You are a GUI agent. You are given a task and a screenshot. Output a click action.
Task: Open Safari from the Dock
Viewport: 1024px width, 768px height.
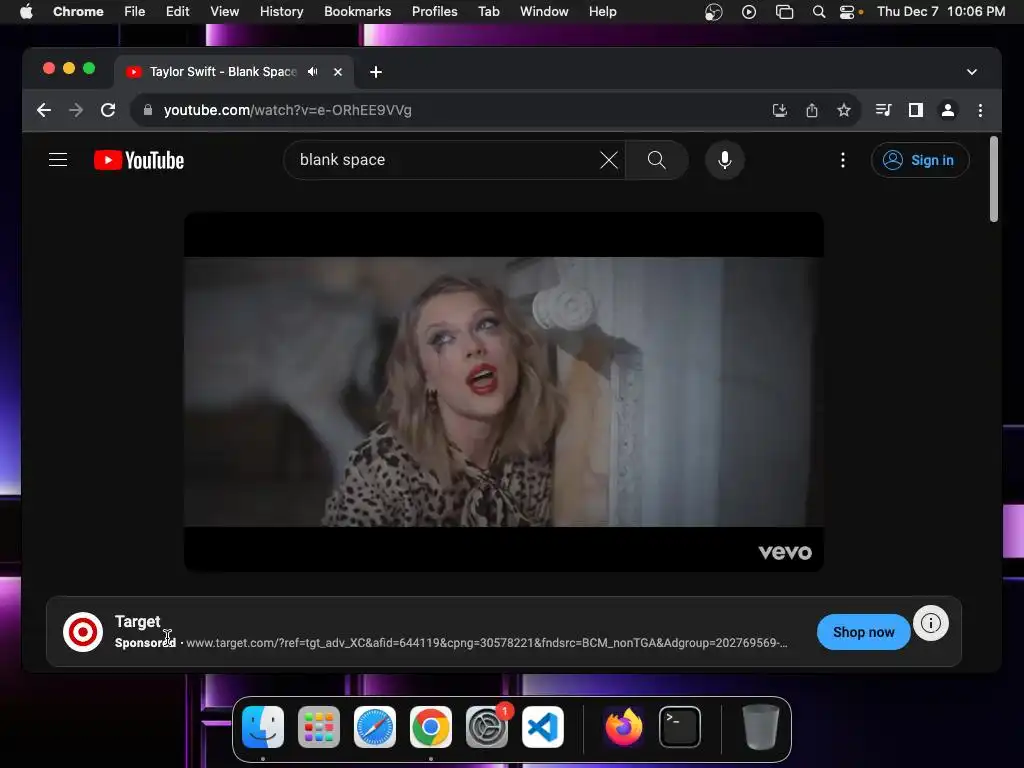[375, 727]
